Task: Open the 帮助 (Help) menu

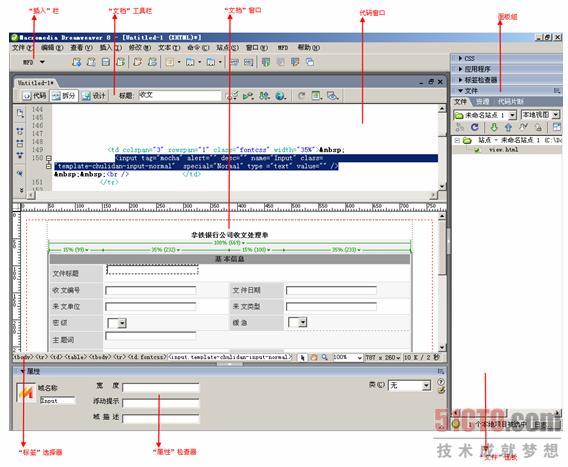Action: click(x=309, y=48)
